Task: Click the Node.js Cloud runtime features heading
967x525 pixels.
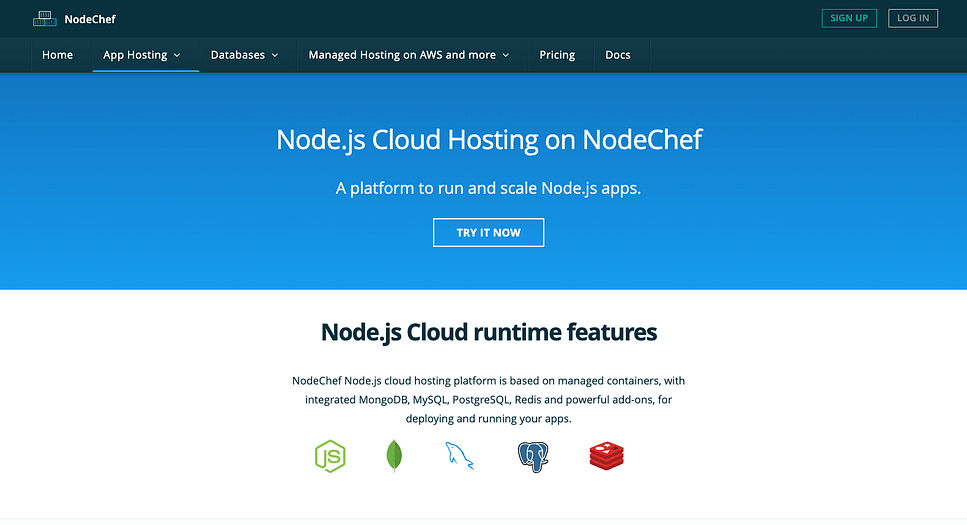Action: [x=488, y=332]
